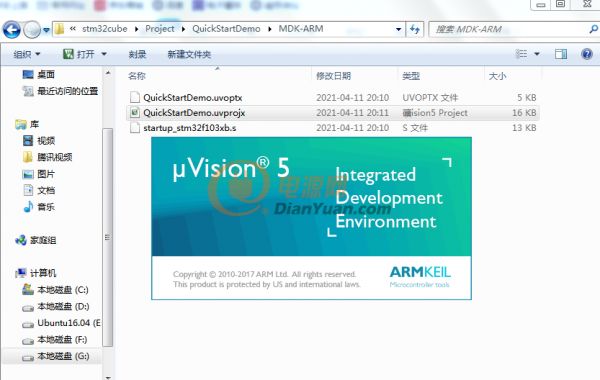
Task: Expand the view options dropdown arrow
Action: point(537,54)
